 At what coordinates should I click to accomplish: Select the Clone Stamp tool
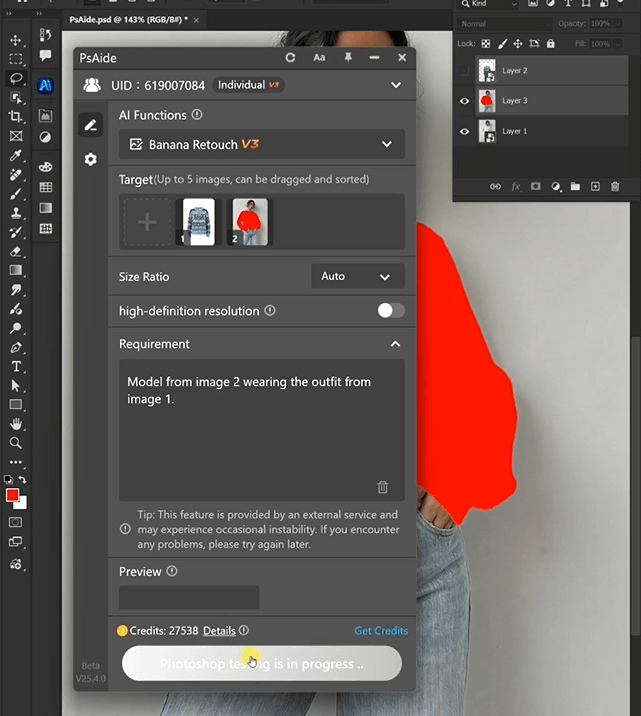coord(16,213)
